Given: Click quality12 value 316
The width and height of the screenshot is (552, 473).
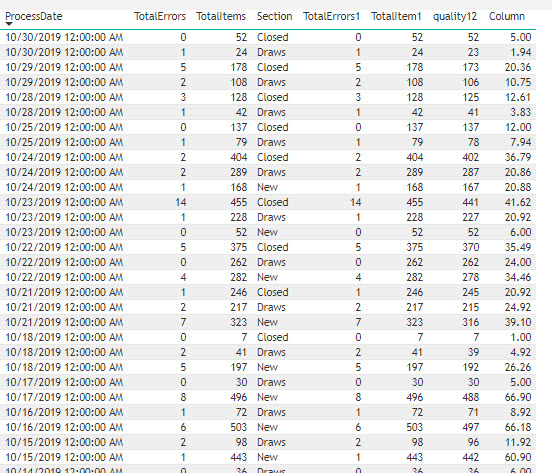Looking at the screenshot, I should [471, 322].
